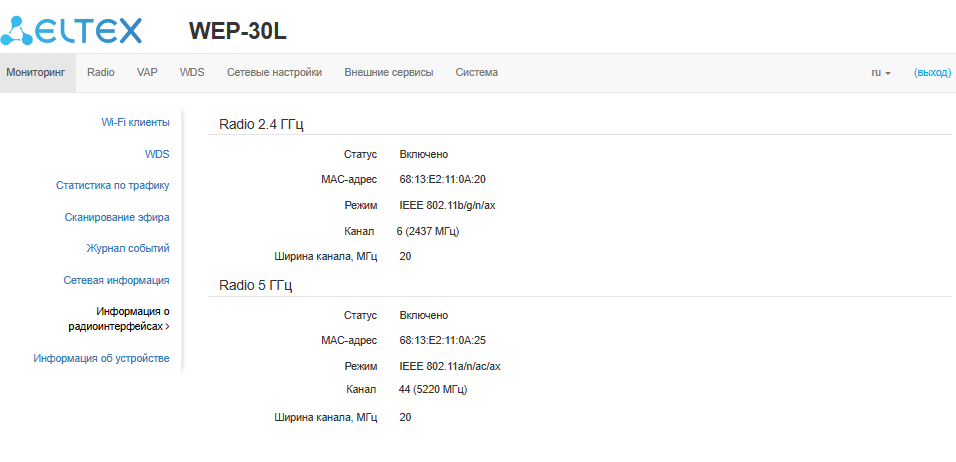Image resolution: width=956 pixels, height=462 pixels.
Task: Open Информация об устройстве page
Action: point(101,358)
